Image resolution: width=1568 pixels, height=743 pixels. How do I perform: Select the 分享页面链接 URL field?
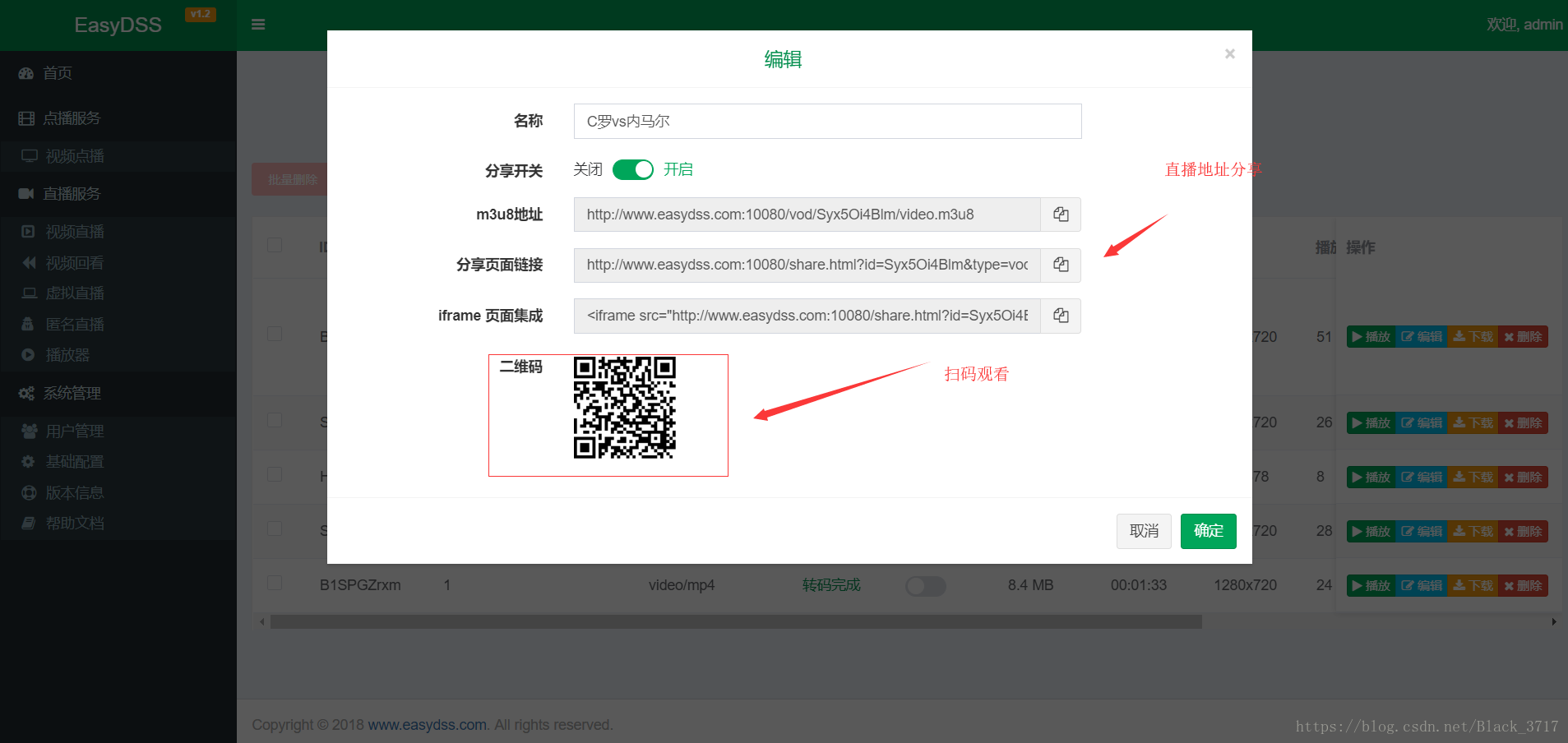(x=807, y=265)
